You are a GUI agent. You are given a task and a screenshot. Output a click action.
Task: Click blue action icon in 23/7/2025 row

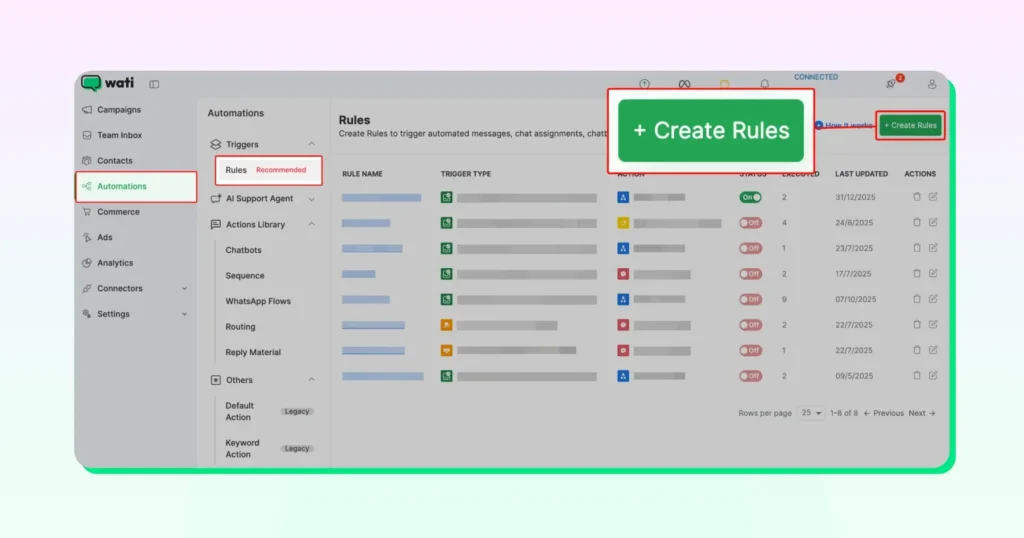(623, 248)
